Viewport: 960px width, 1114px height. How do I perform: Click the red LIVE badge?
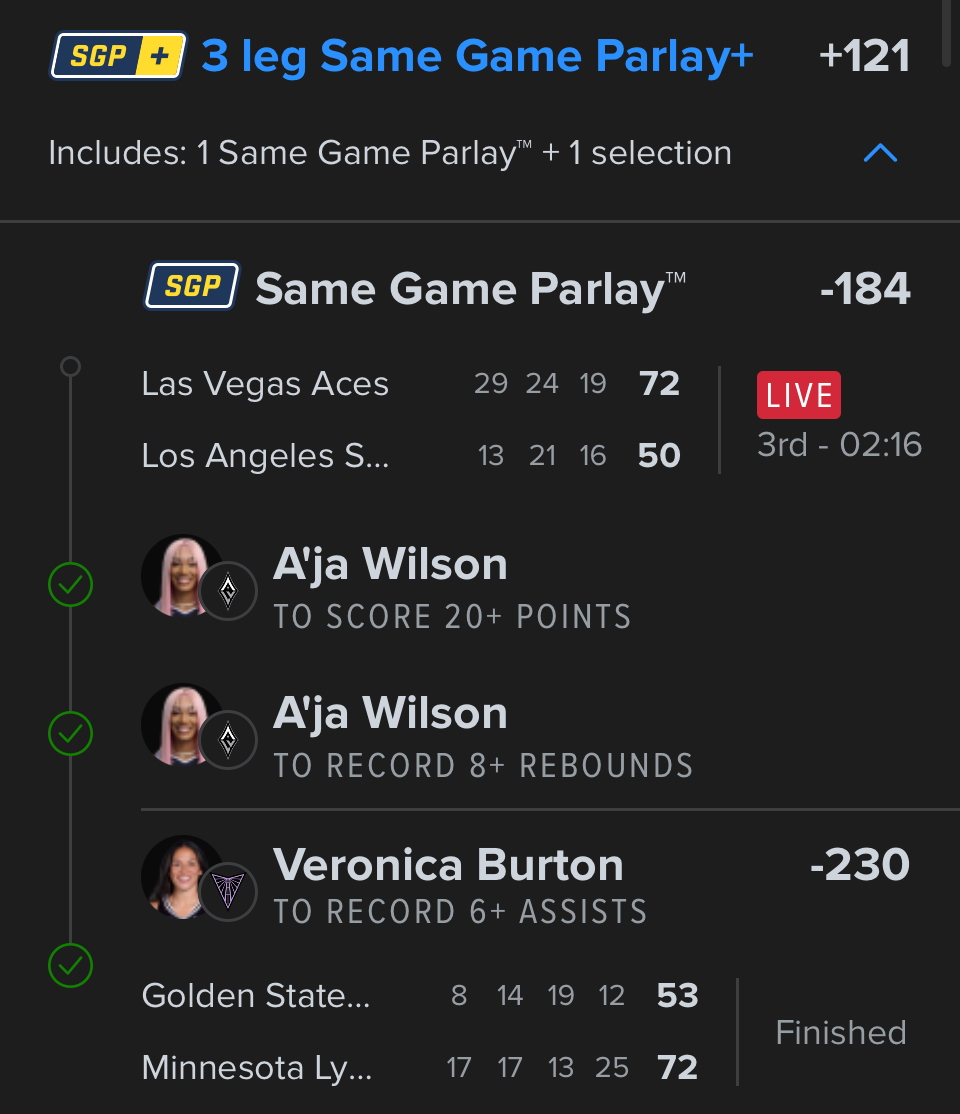click(798, 395)
